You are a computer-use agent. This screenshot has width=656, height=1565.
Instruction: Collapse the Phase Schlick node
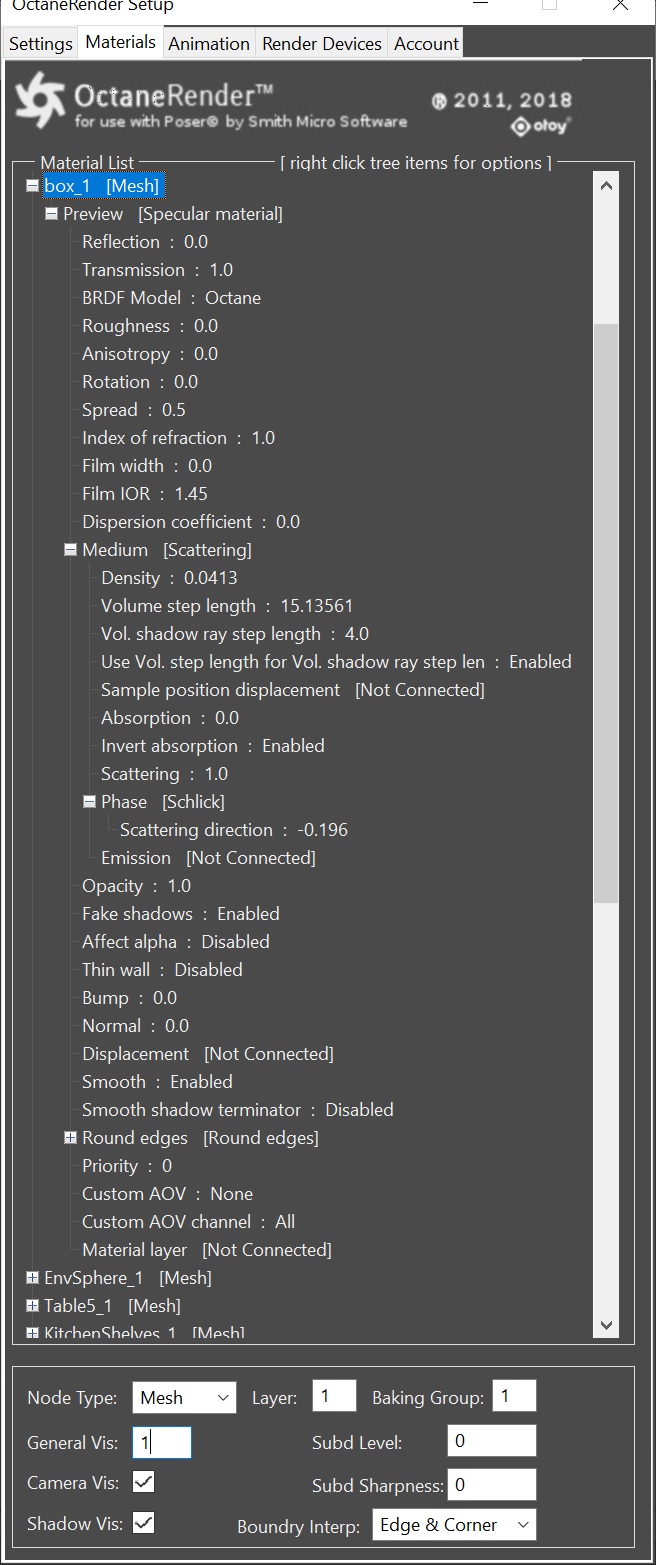click(90, 802)
